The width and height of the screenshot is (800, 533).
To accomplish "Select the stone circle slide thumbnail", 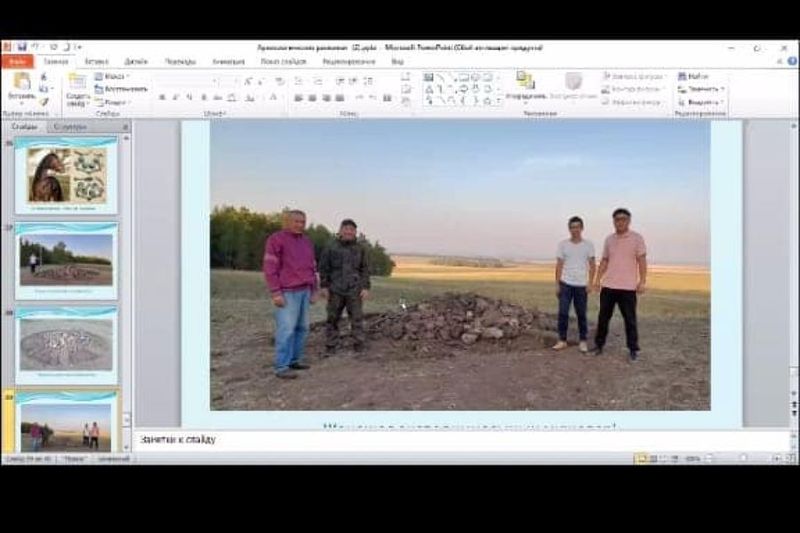I will pos(66,345).
